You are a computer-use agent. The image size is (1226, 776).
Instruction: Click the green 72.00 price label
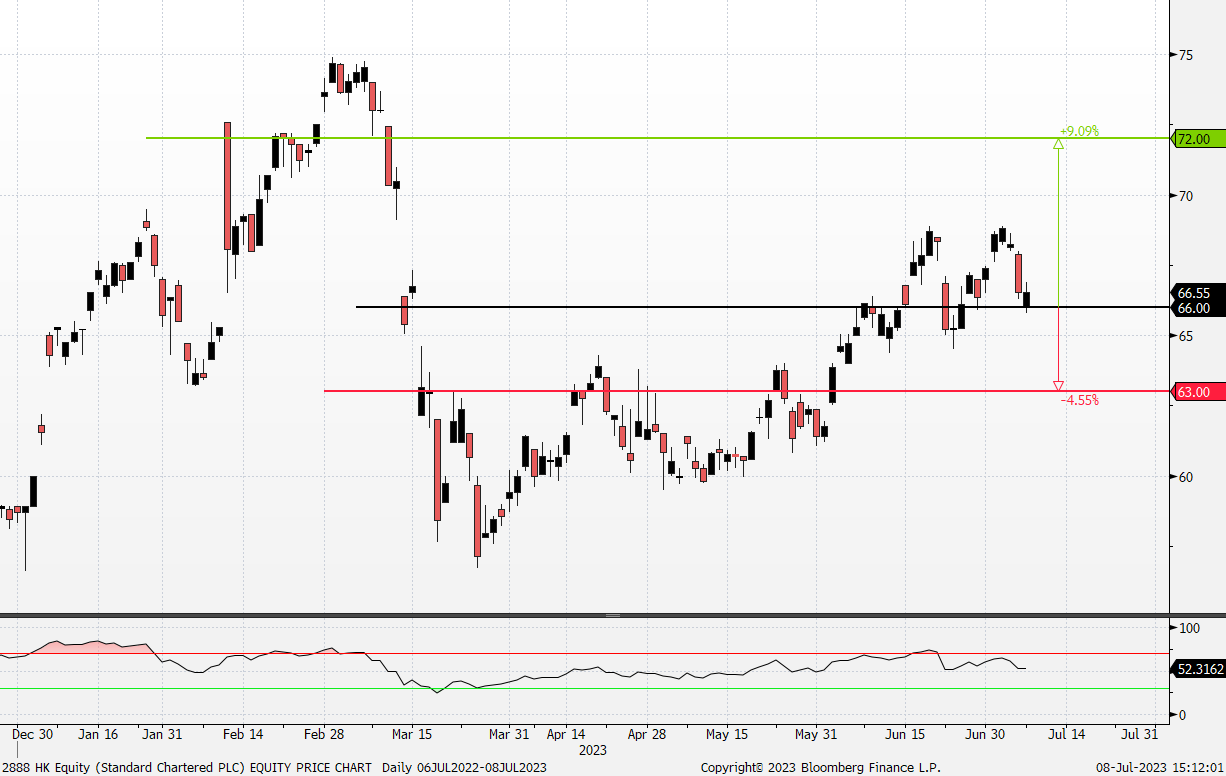[x=1197, y=139]
